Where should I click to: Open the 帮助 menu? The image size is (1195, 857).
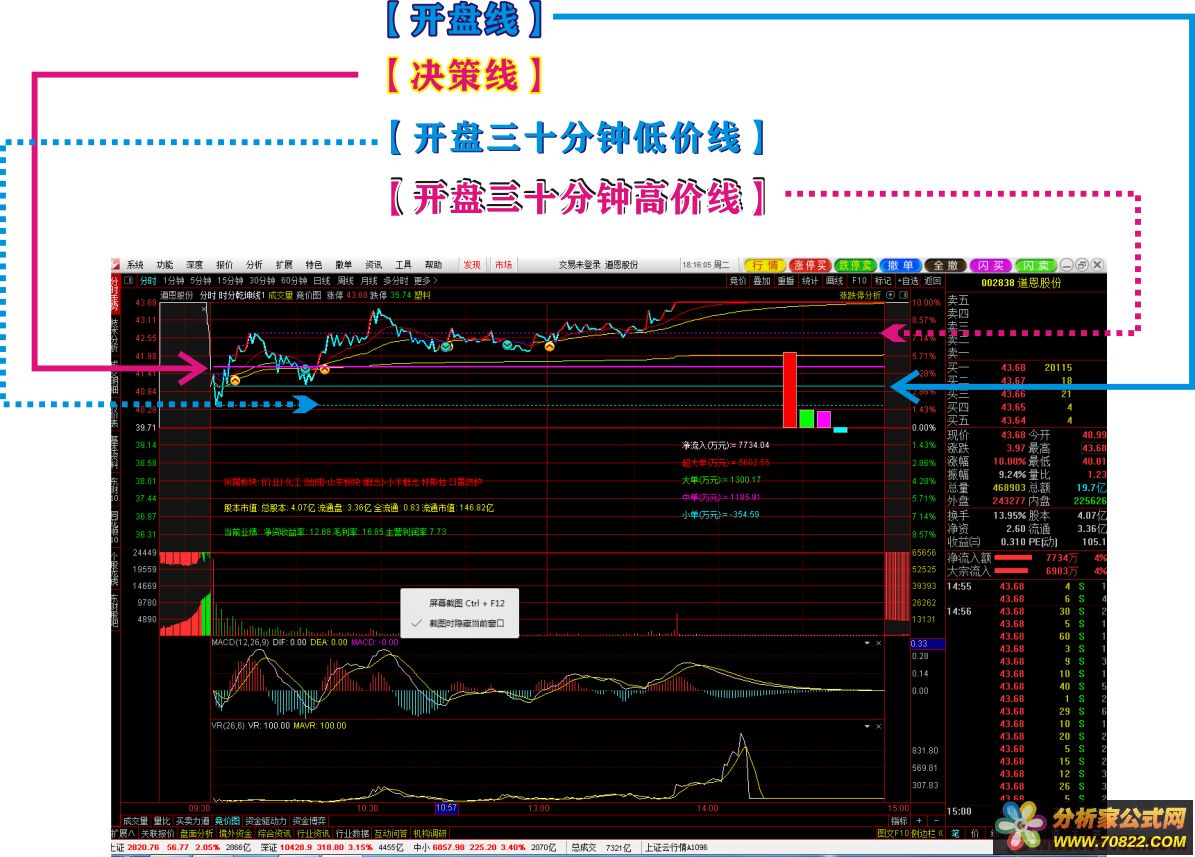(x=433, y=265)
